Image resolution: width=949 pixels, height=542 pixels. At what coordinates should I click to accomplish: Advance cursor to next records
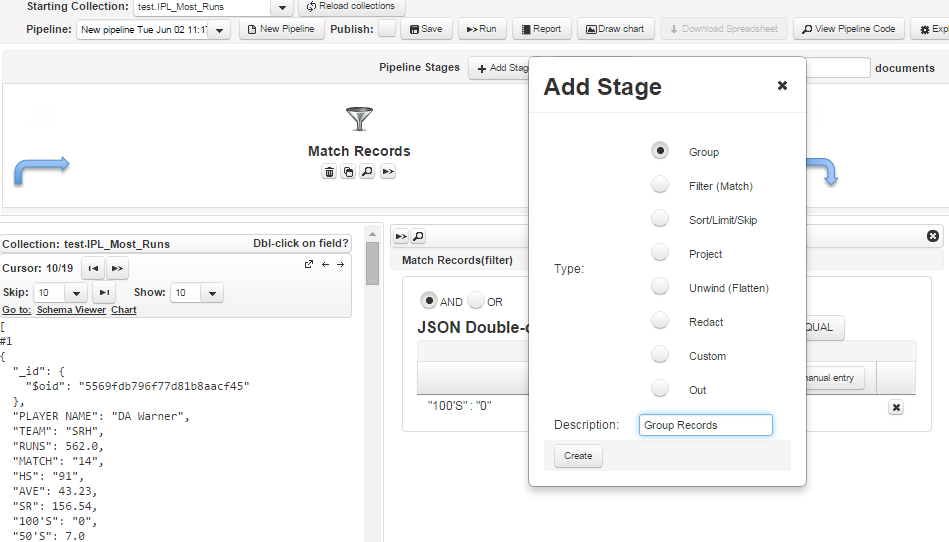pos(117,269)
